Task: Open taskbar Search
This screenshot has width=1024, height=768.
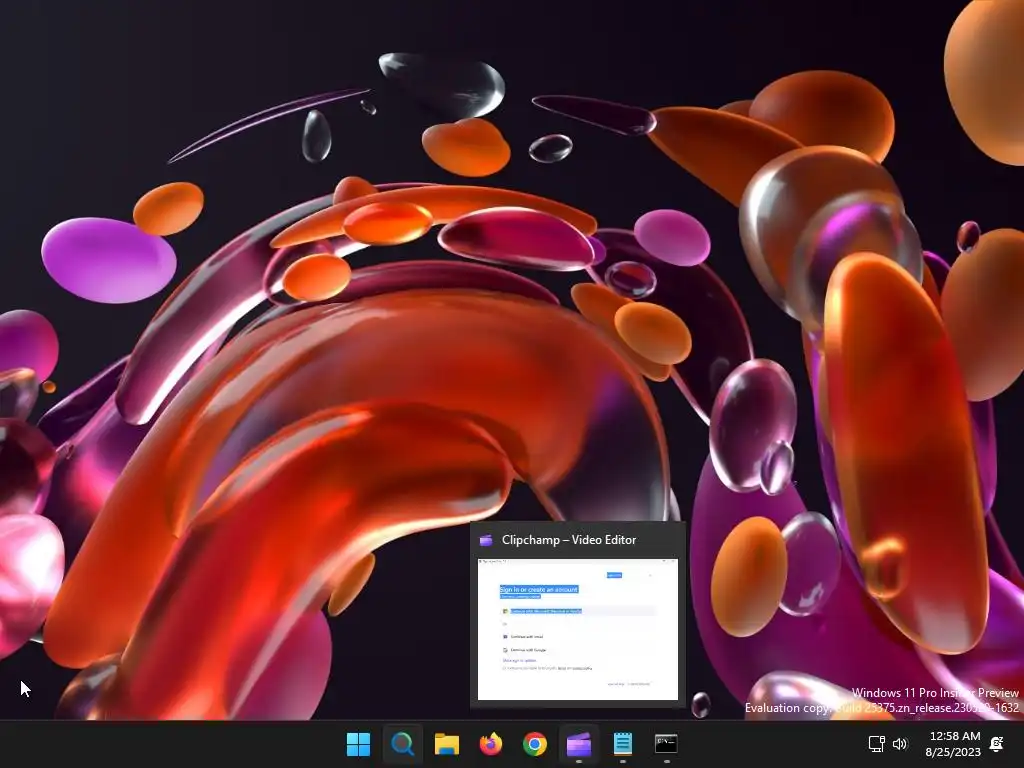Action: pos(402,744)
